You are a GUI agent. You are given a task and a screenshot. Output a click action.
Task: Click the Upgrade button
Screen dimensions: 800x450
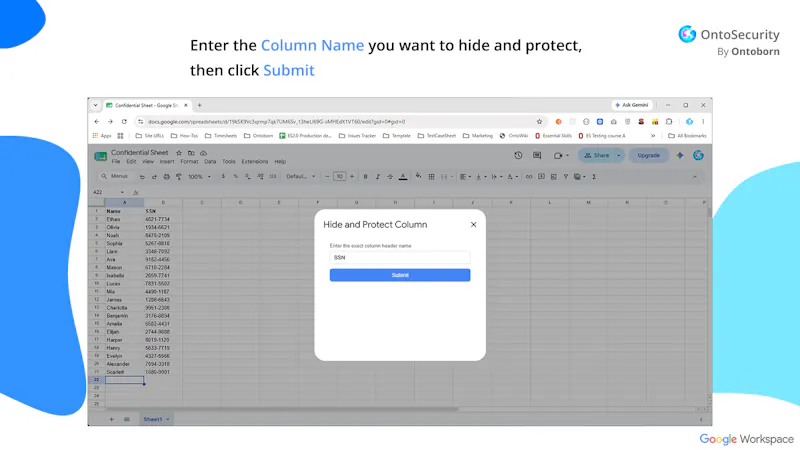648,155
